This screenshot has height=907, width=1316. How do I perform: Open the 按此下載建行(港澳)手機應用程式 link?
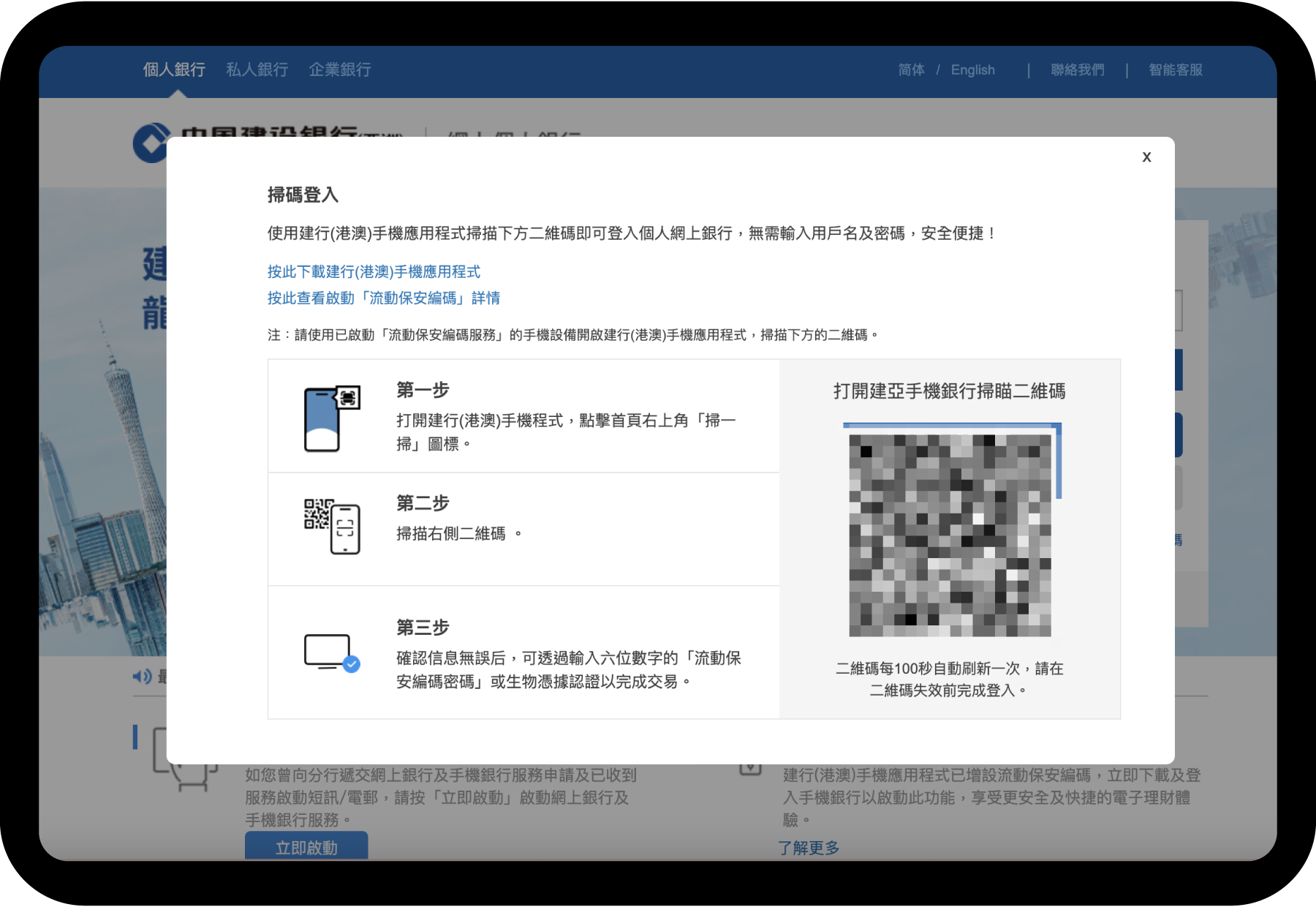click(374, 272)
